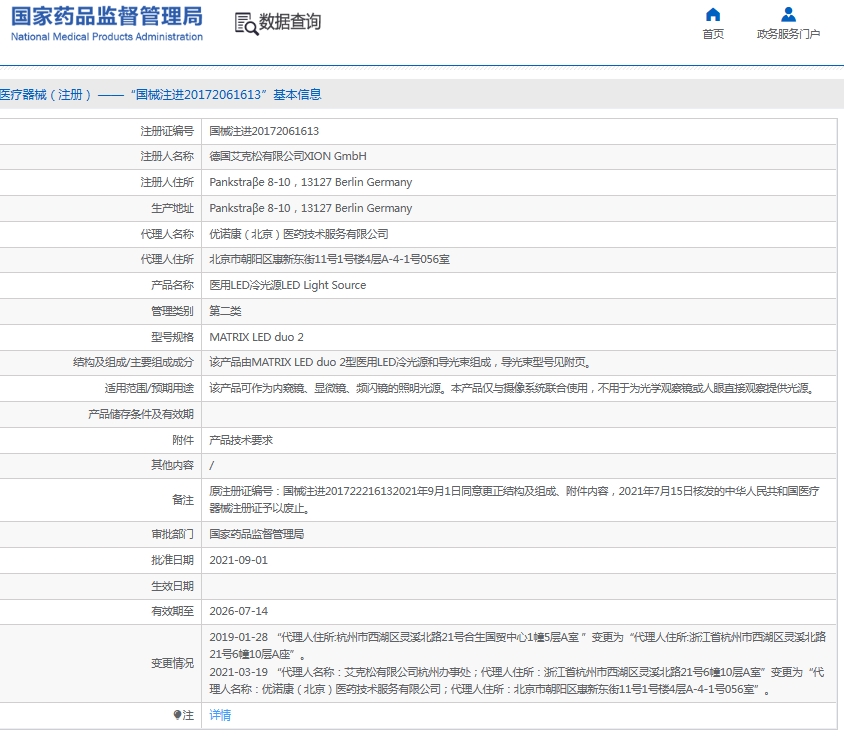This screenshot has height=738, width=844.
Task: Click approval date 2021-09-01
Action: click(238, 560)
